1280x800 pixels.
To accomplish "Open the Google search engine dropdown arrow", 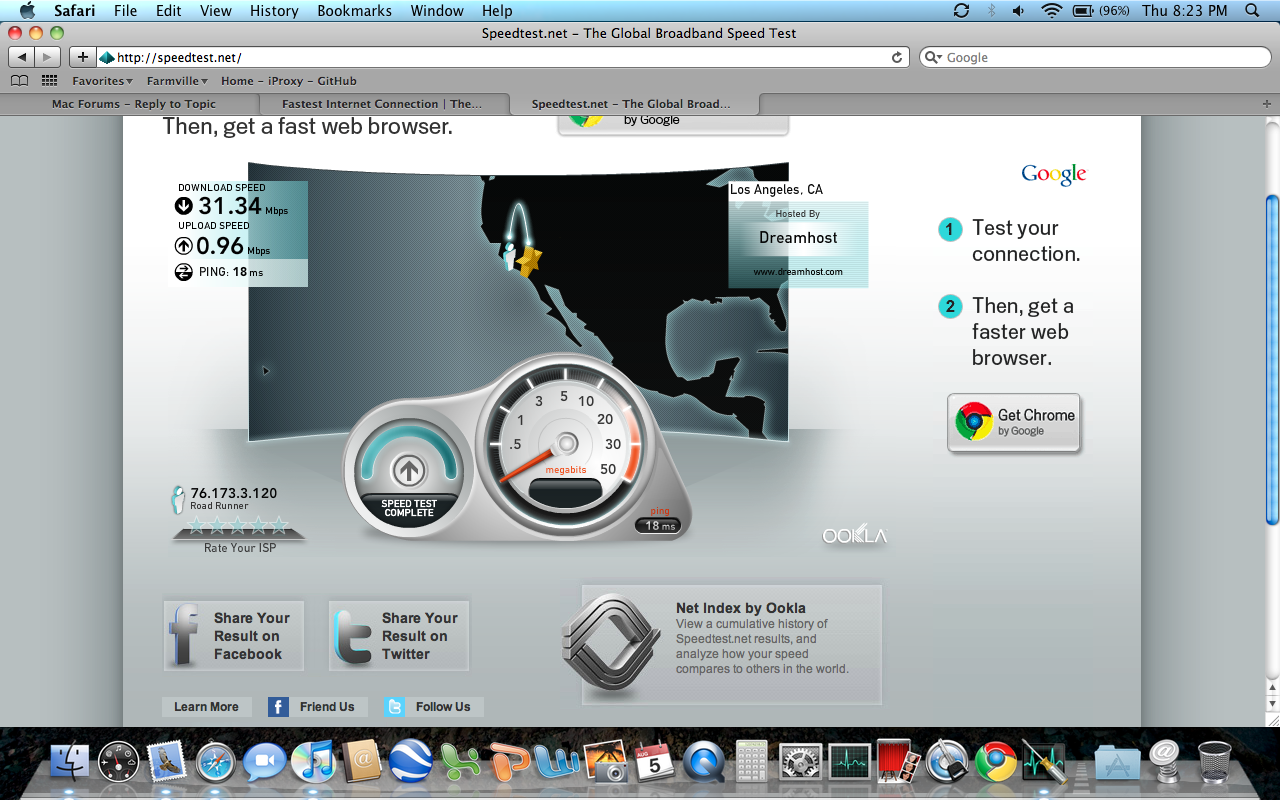I will point(932,58).
